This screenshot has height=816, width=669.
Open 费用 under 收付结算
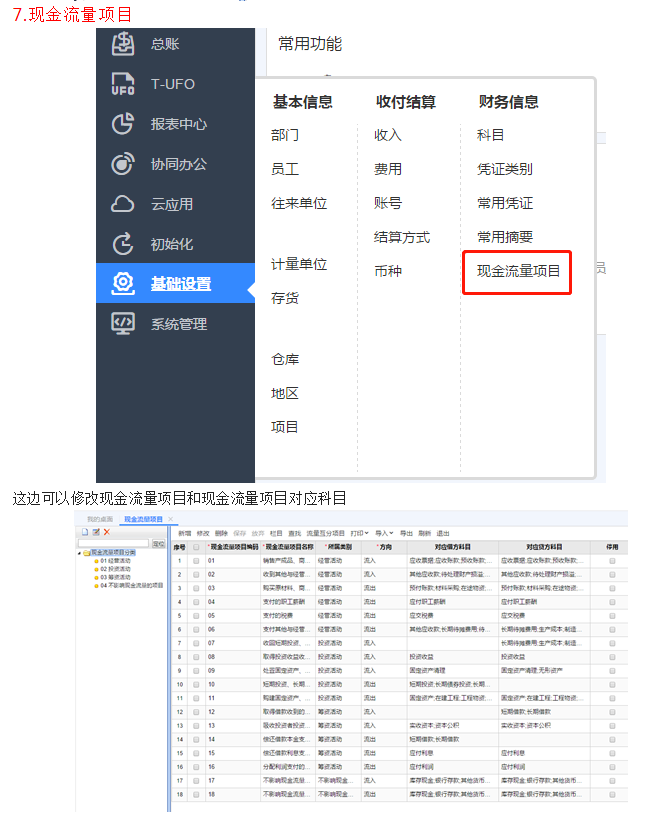(388, 169)
